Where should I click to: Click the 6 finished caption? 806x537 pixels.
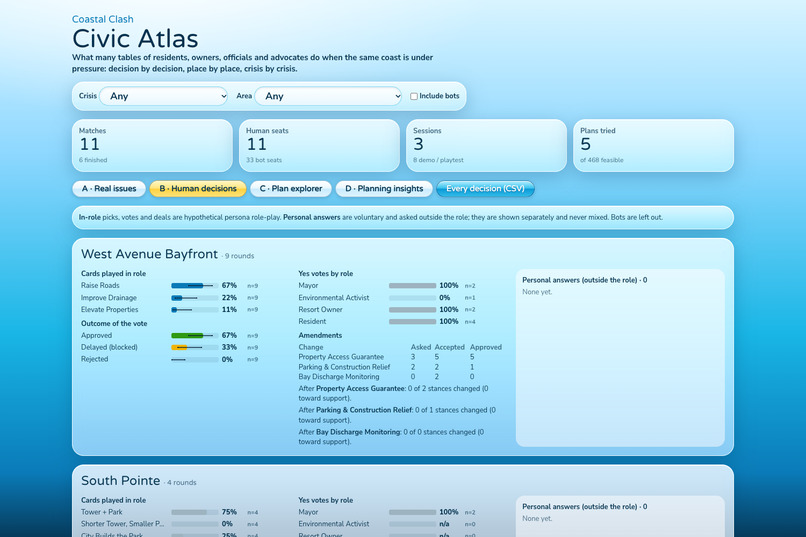click(x=93, y=160)
